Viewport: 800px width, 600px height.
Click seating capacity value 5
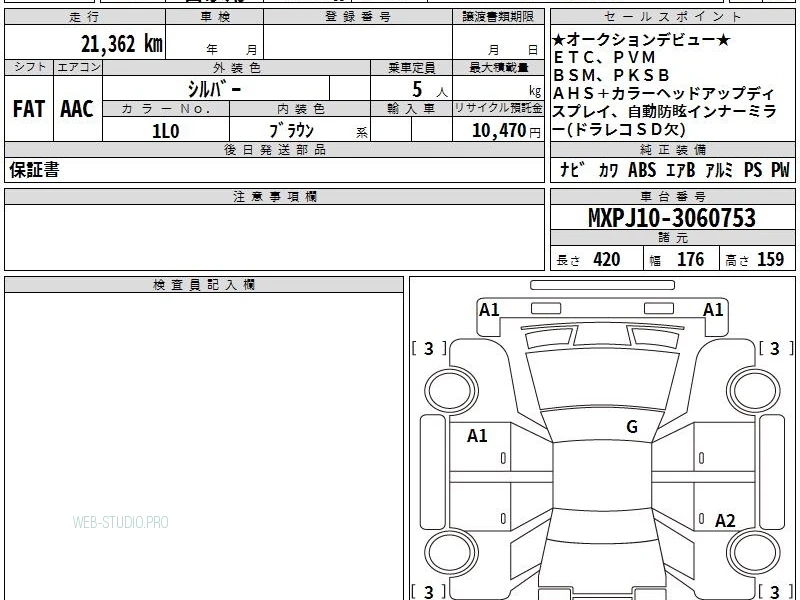pos(417,89)
